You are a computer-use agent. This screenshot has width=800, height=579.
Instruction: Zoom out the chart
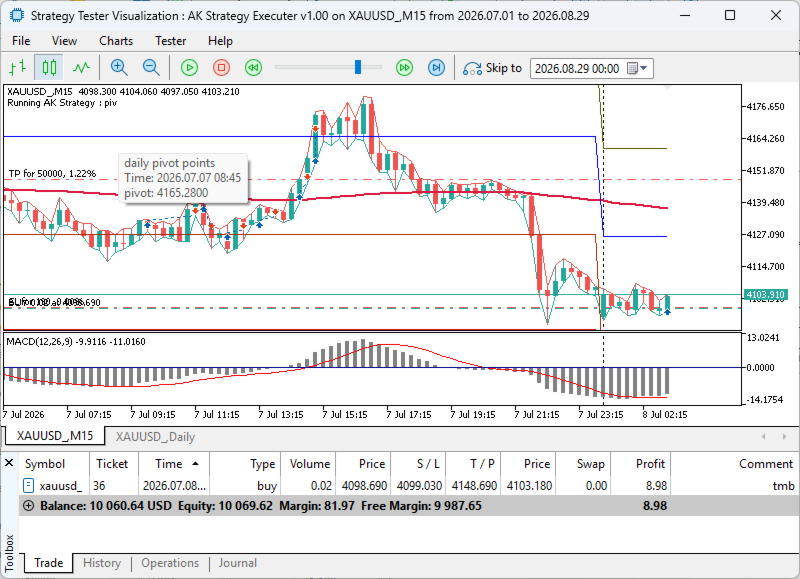tap(151, 67)
